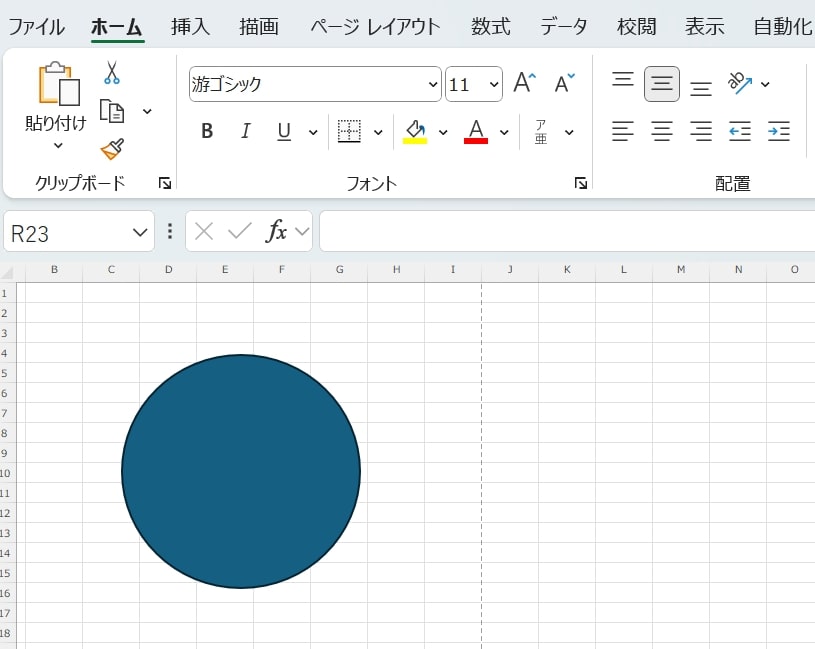Image resolution: width=815 pixels, height=649 pixels.
Task: Expand the copy options arrow
Action: (x=147, y=111)
